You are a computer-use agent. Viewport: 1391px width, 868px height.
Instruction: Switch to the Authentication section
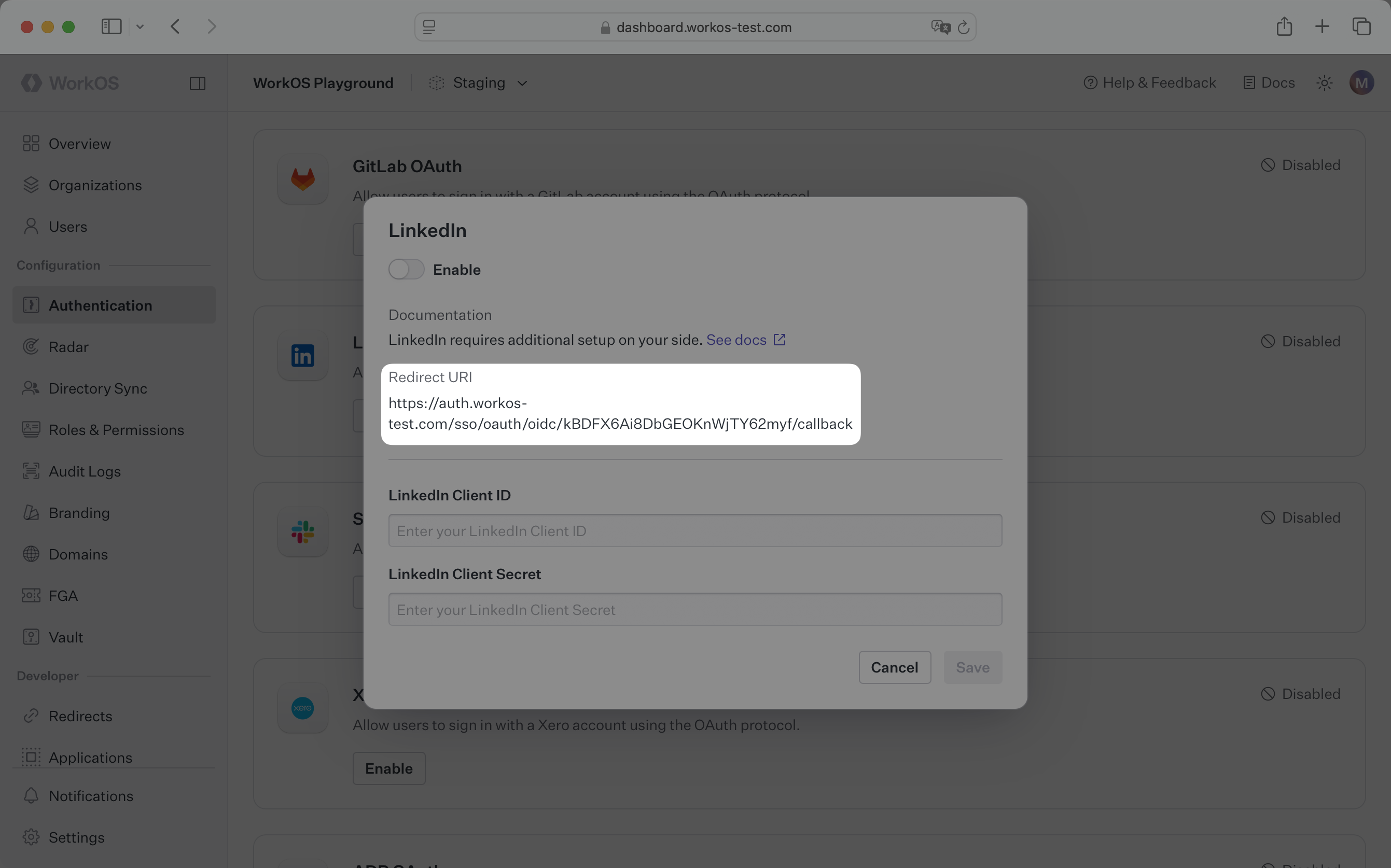(101, 305)
